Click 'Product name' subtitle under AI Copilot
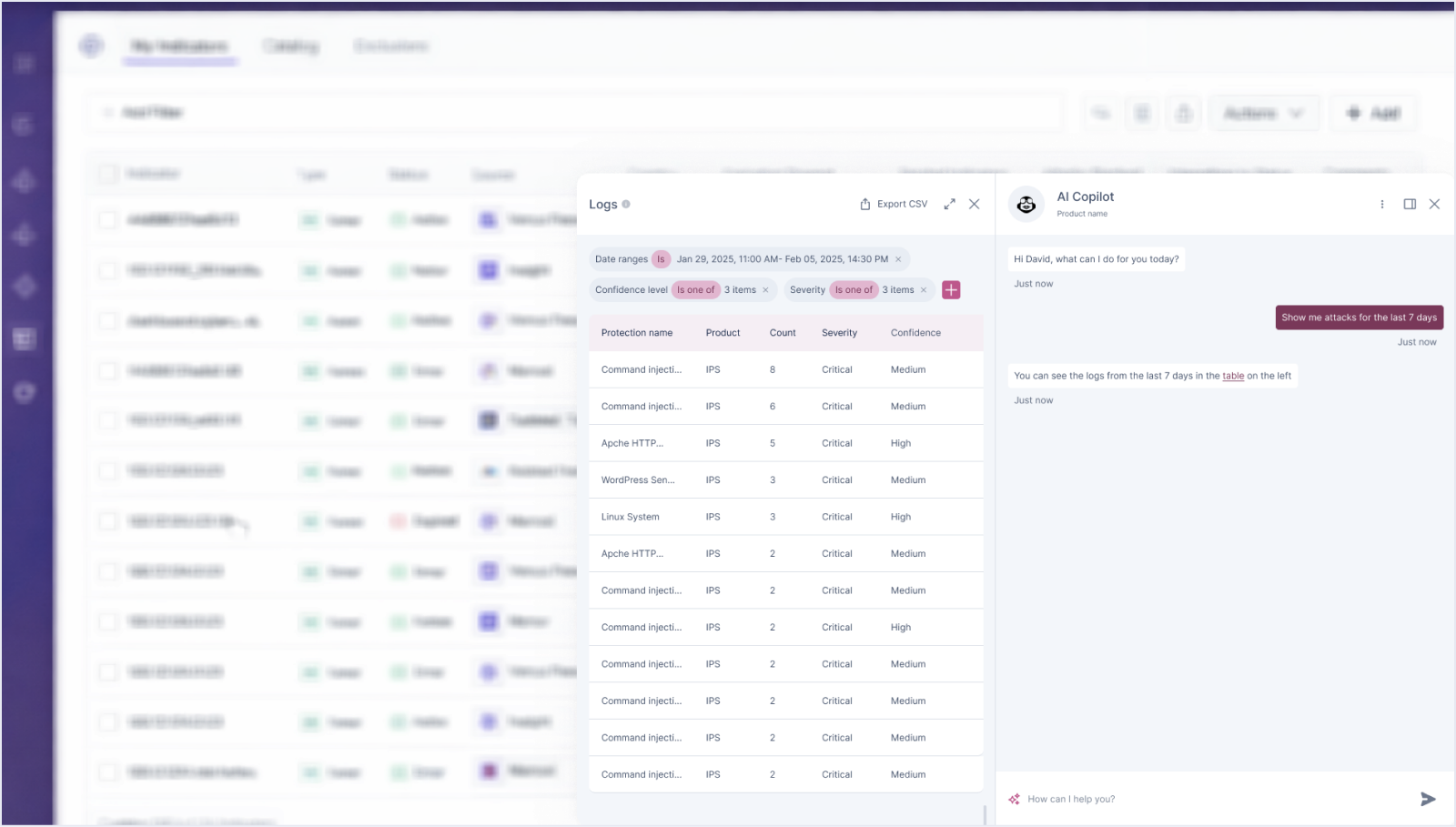Image resolution: width=1456 pixels, height=827 pixels. pyautogui.click(x=1082, y=214)
